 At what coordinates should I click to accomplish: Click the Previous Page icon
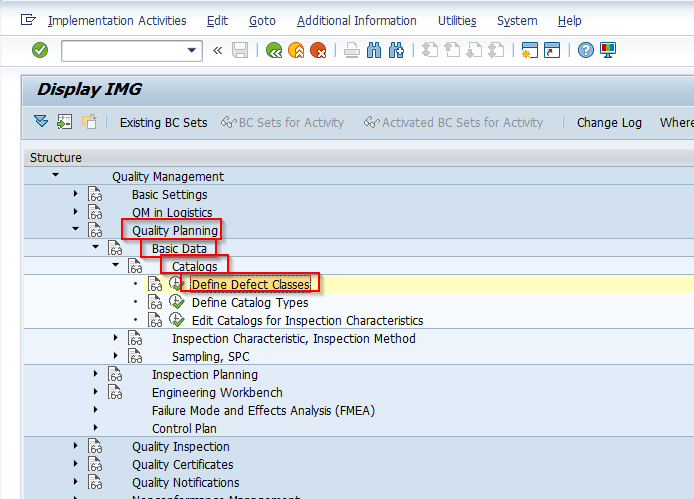[452, 50]
